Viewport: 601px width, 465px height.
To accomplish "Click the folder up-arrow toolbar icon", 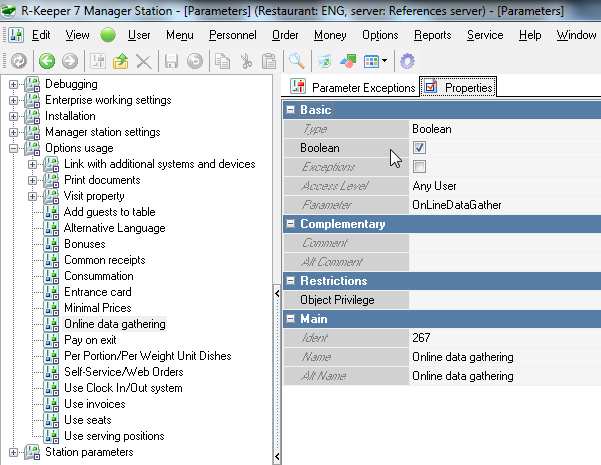I will 120,61.
